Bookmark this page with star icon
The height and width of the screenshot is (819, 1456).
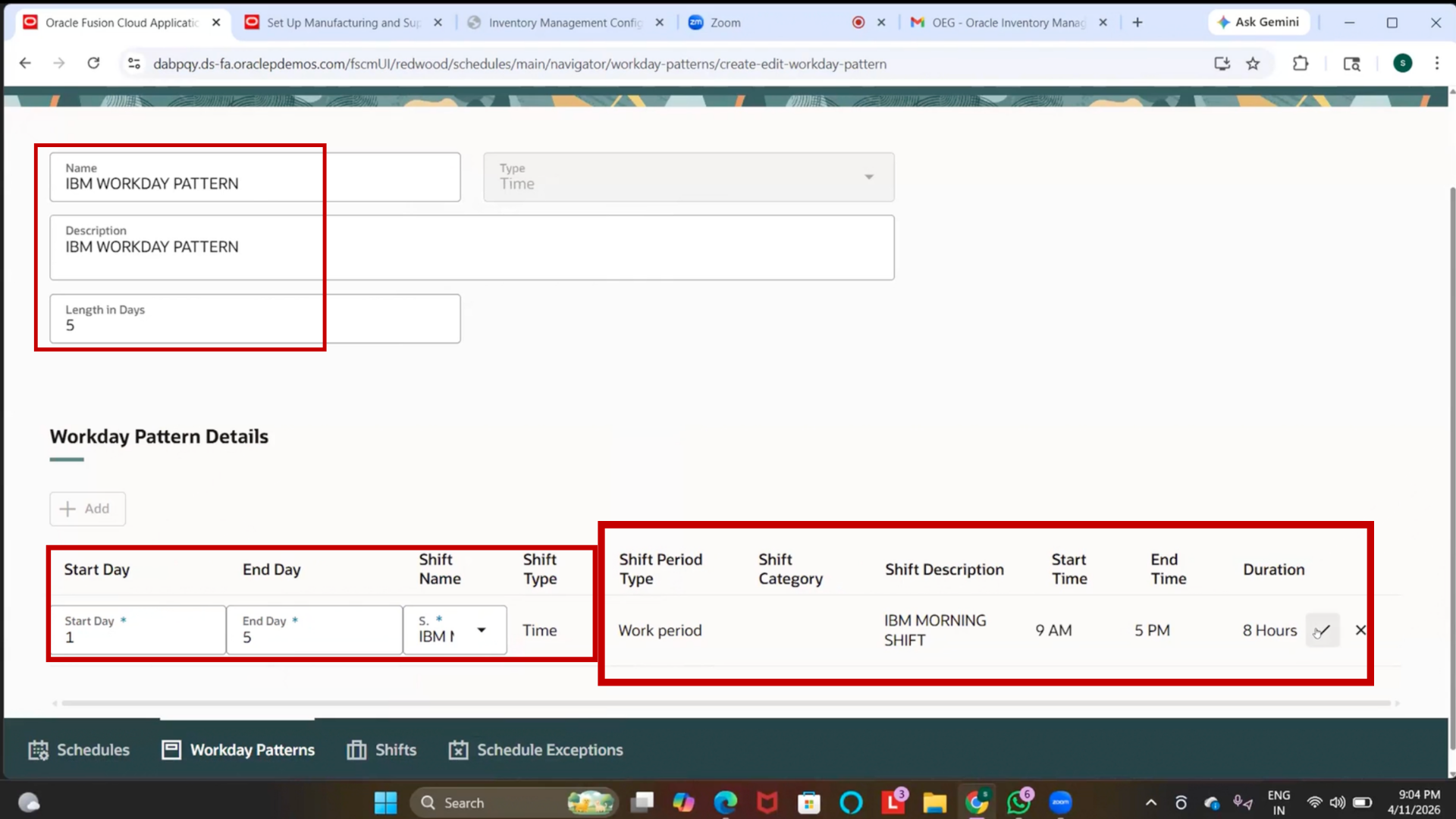1253,64
